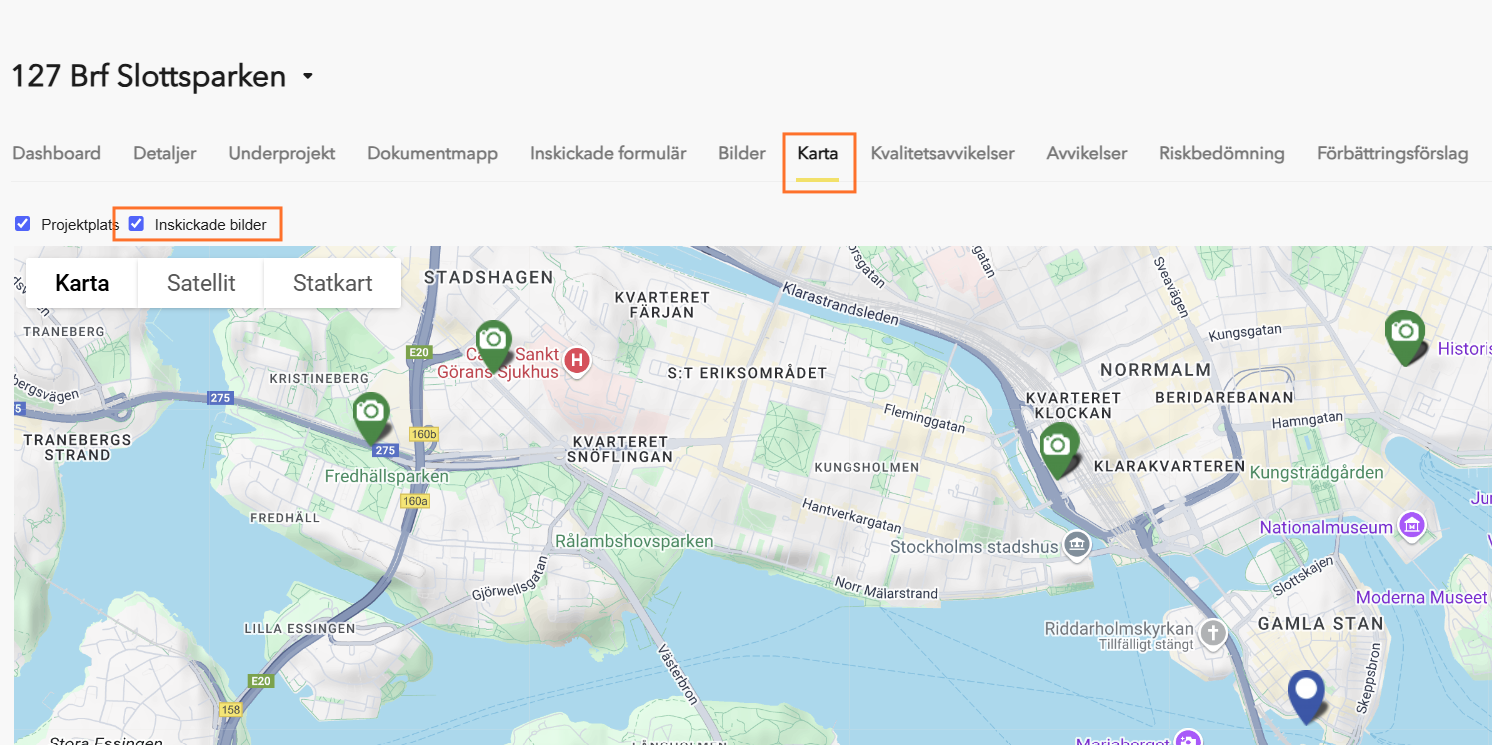
Task: Click the NORRMALM district label
Action: [1156, 370]
